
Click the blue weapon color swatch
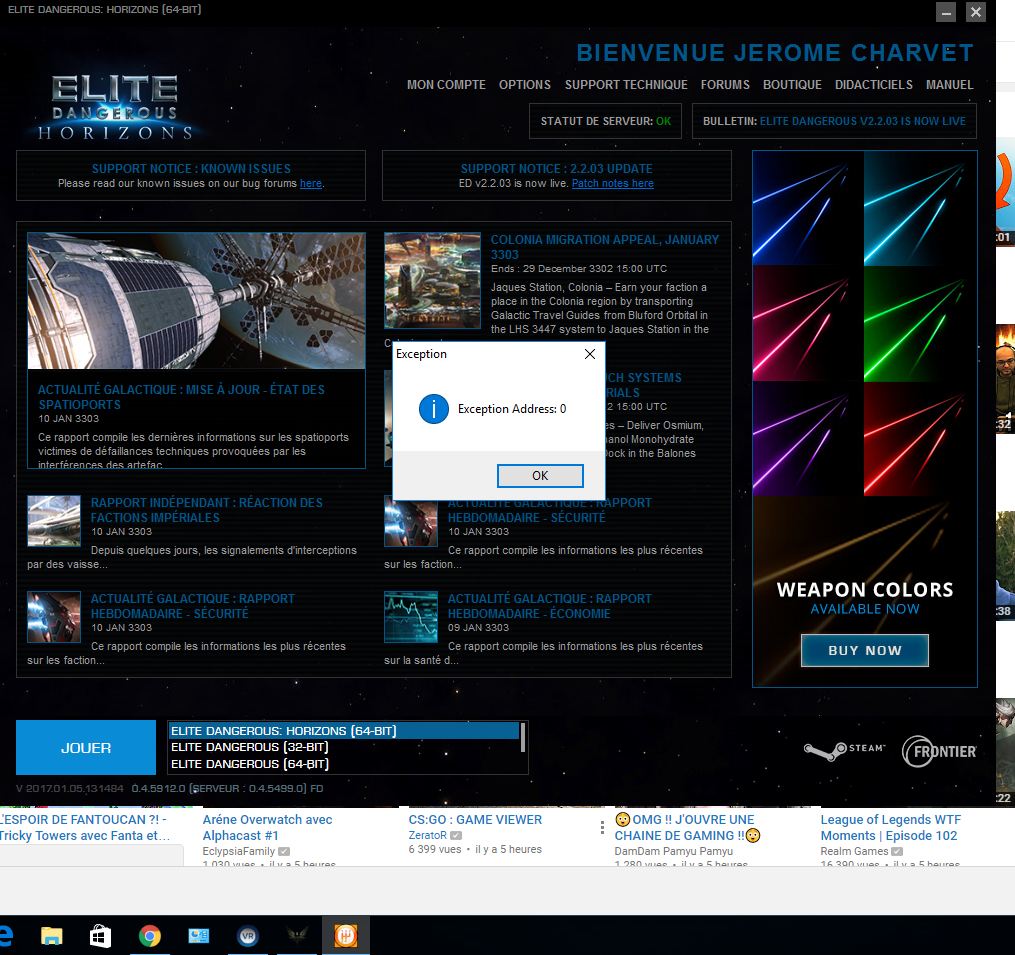(808, 208)
